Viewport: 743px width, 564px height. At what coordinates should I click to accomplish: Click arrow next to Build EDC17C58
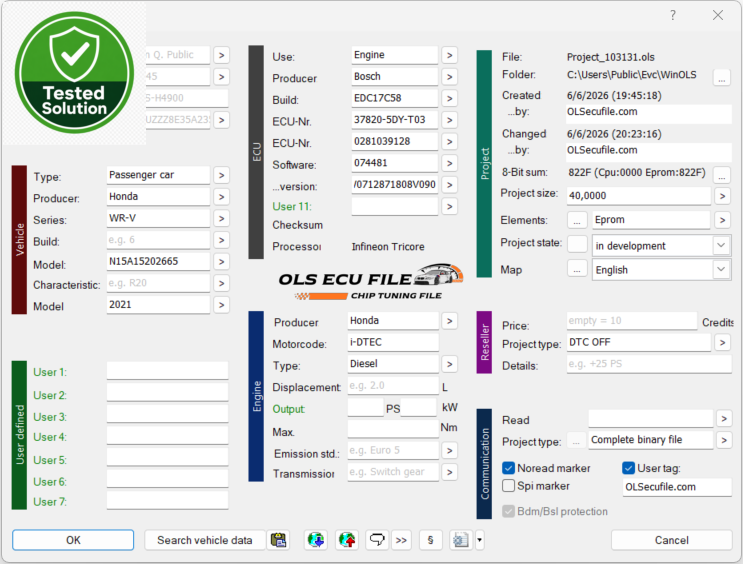pyautogui.click(x=449, y=99)
